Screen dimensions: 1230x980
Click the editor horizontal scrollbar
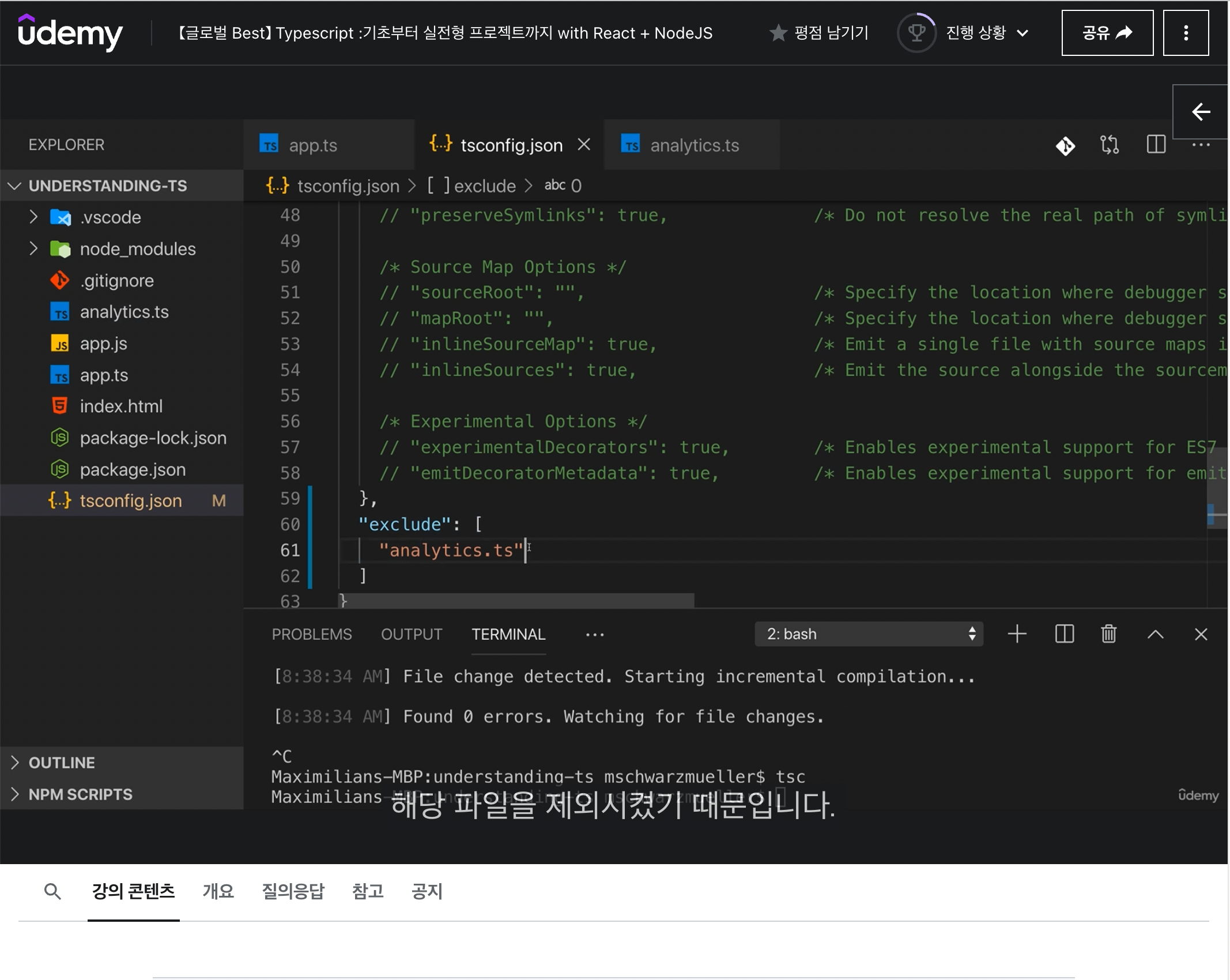(516, 601)
